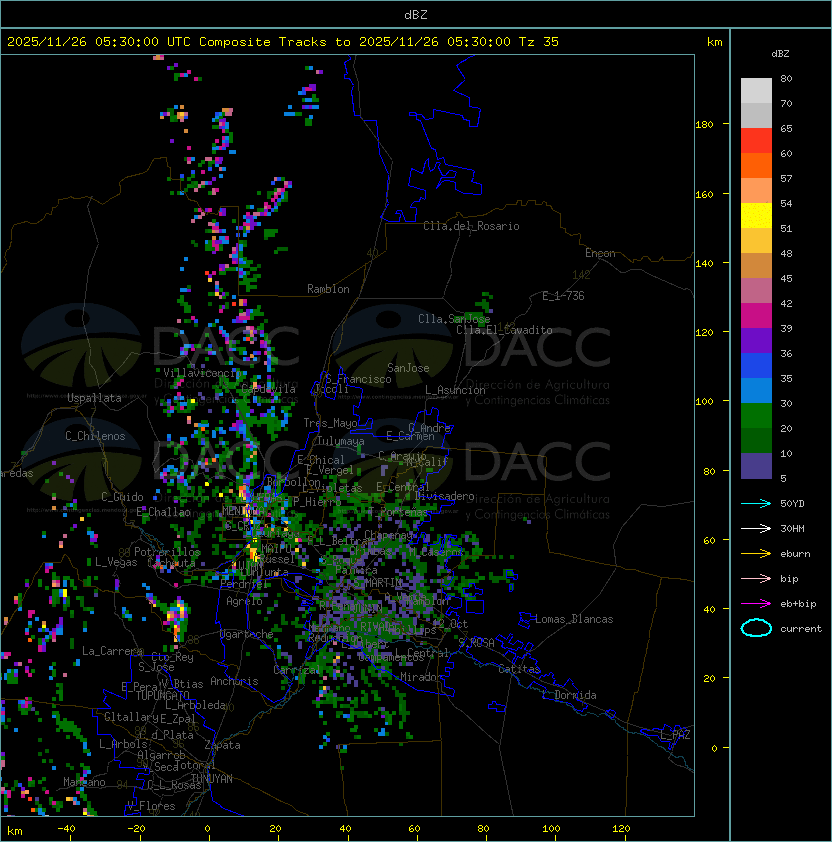Screen dimensions: 832x842
Task: Select the slate purple 5–10 dBZ swatch
Action: pyautogui.click(x=756, y=465)
